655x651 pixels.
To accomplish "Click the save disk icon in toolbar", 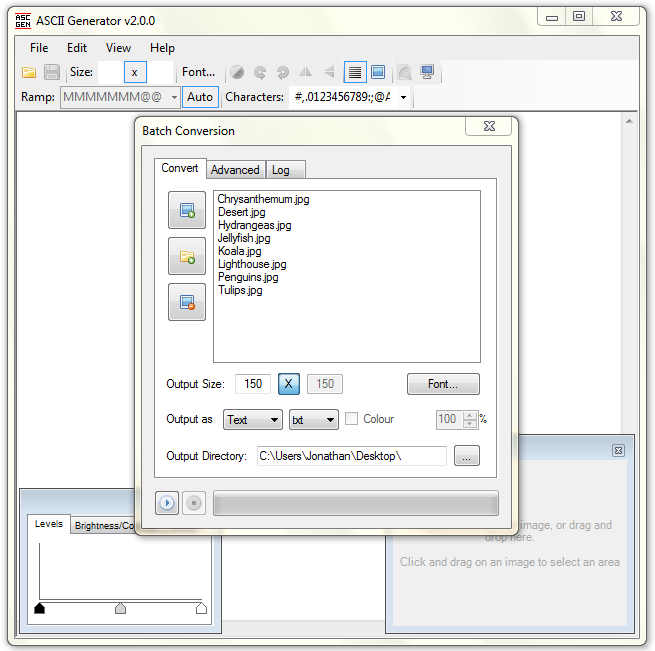I will tap(52, 72).
